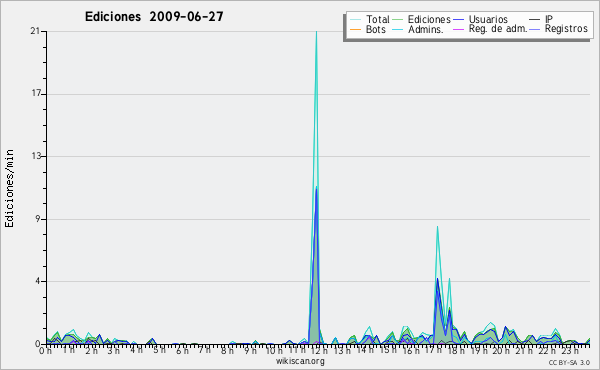Viewport: 600px width, 370px height.
Task: Click the y-axis value 17
Action: [x=36, y=94]
